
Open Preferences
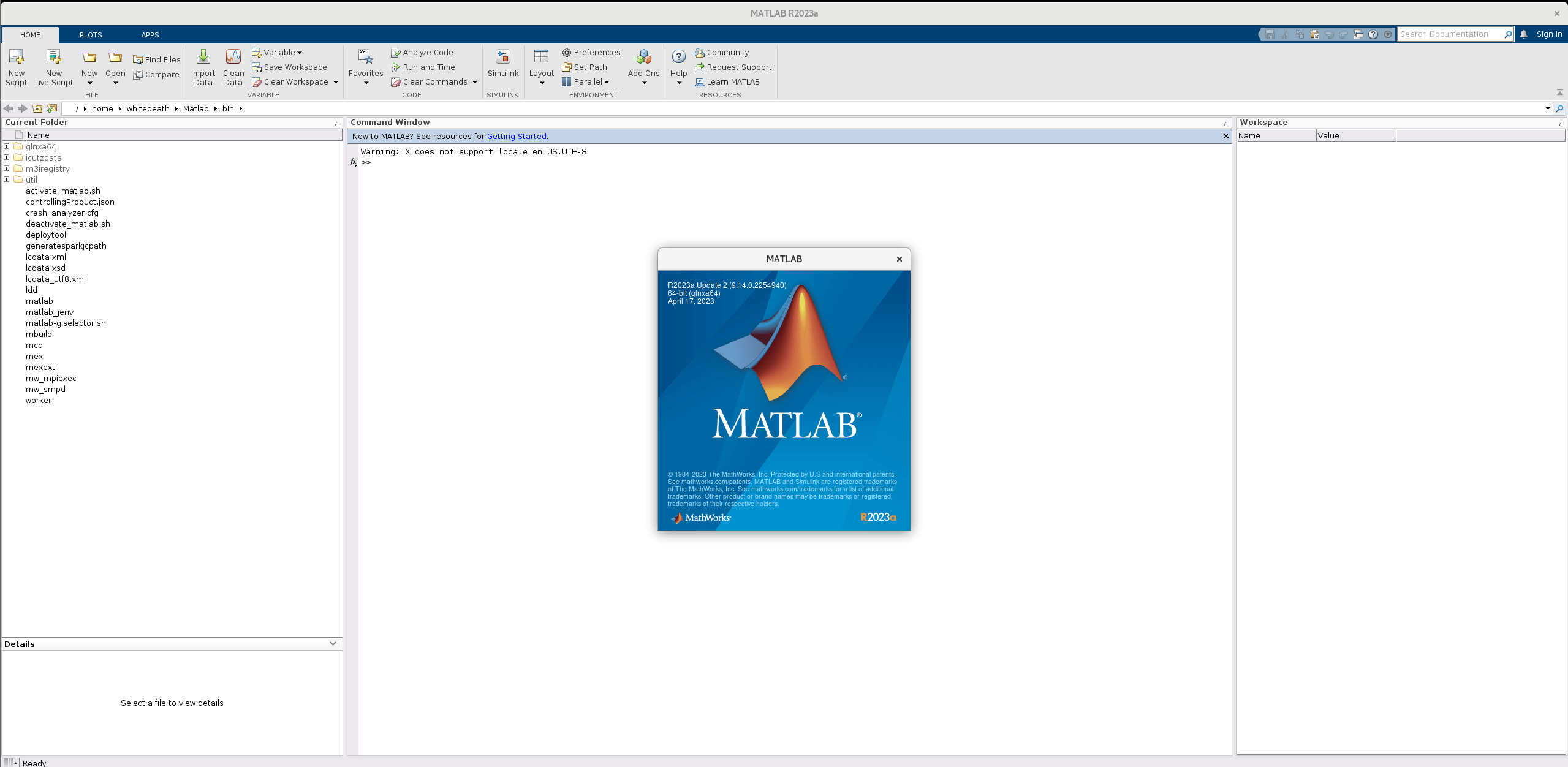591,52
